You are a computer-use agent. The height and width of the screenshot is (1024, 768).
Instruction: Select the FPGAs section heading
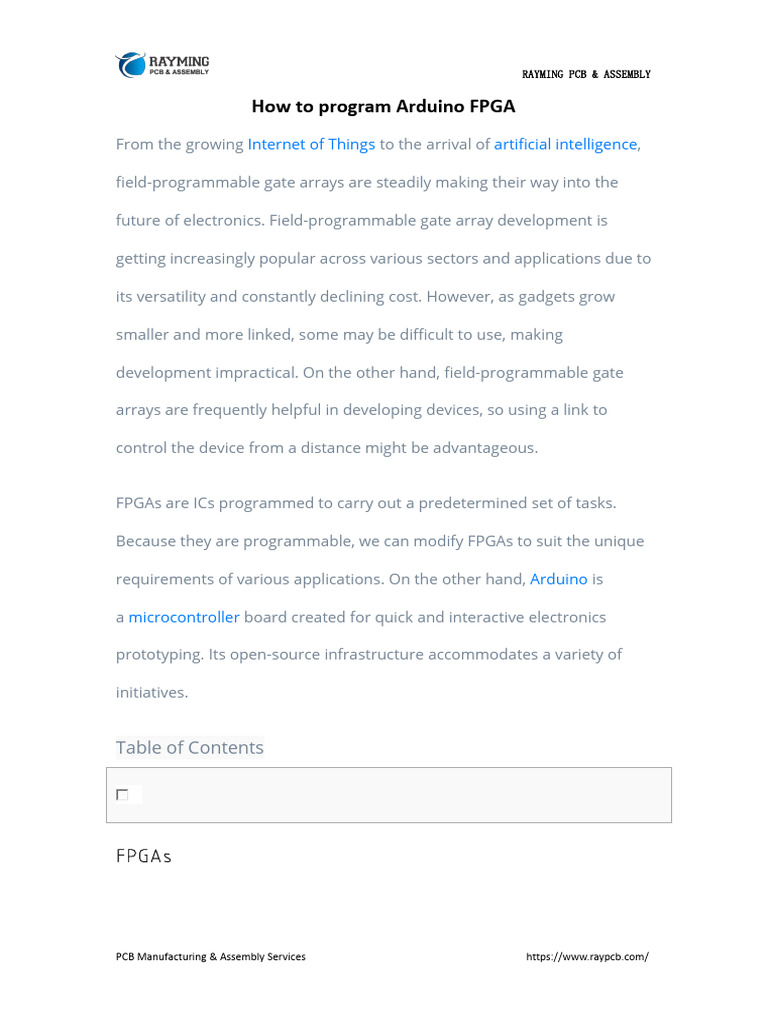click(x=144, y=856)
